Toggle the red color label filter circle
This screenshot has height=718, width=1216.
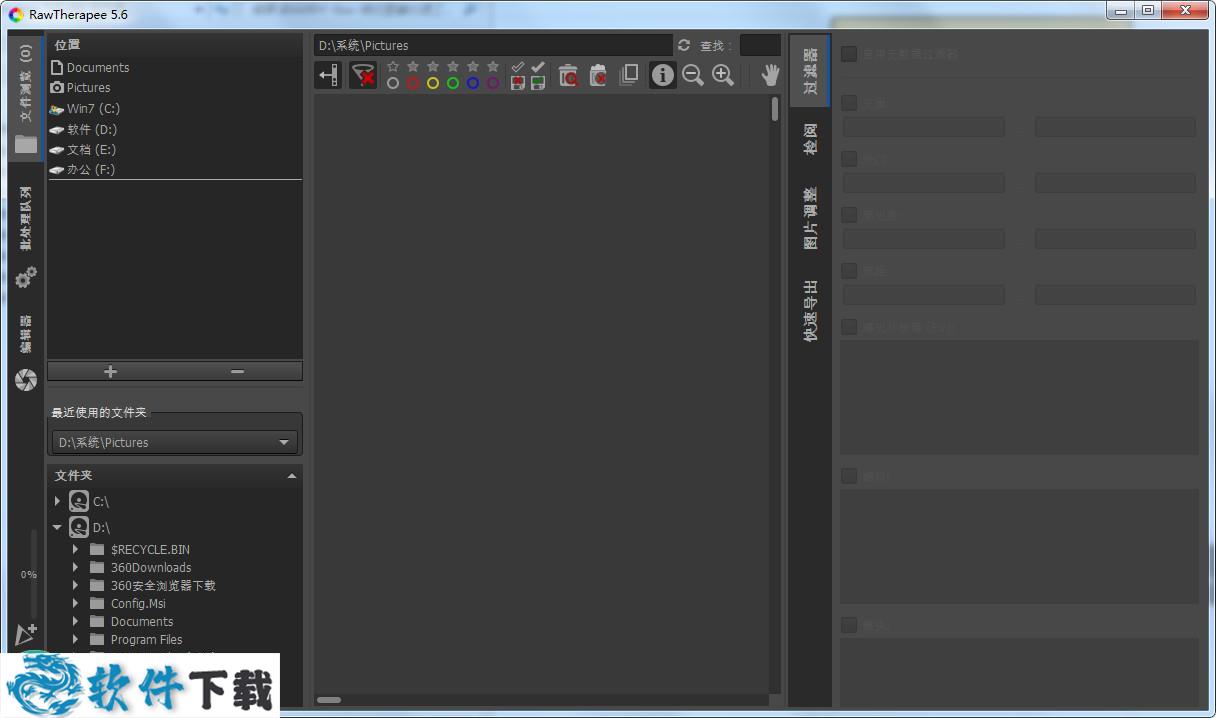413,83
